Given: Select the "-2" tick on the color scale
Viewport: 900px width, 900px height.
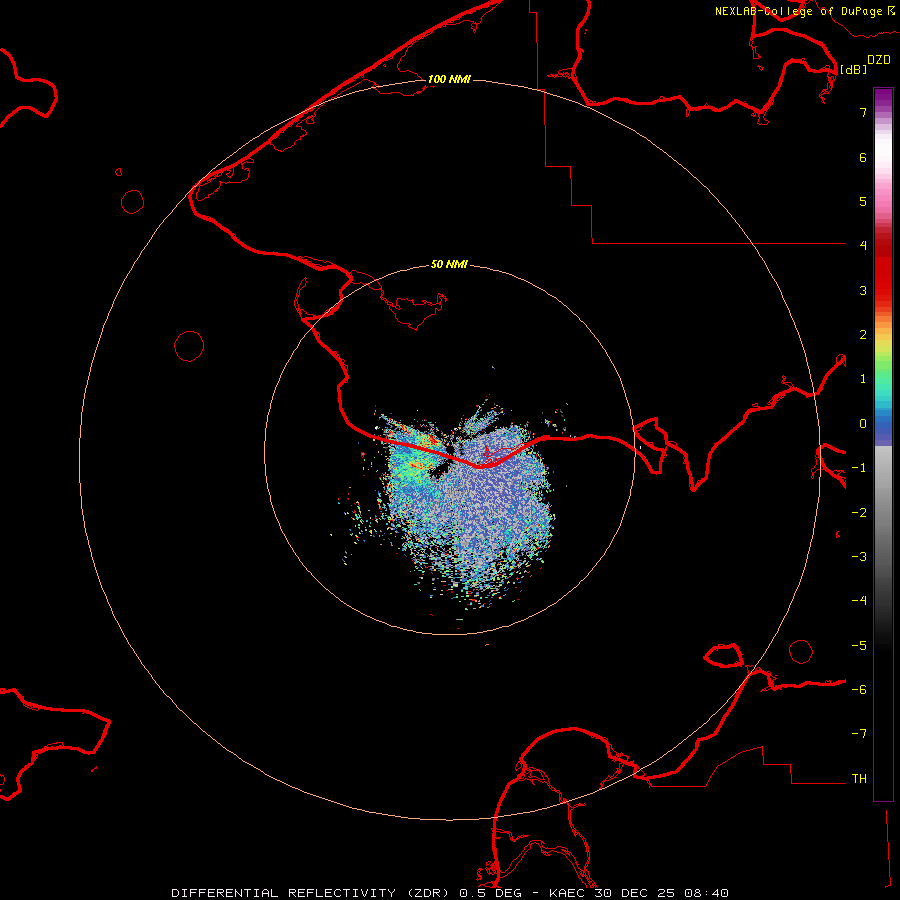Looking at the screenshot, I should (x=859, y=513).
